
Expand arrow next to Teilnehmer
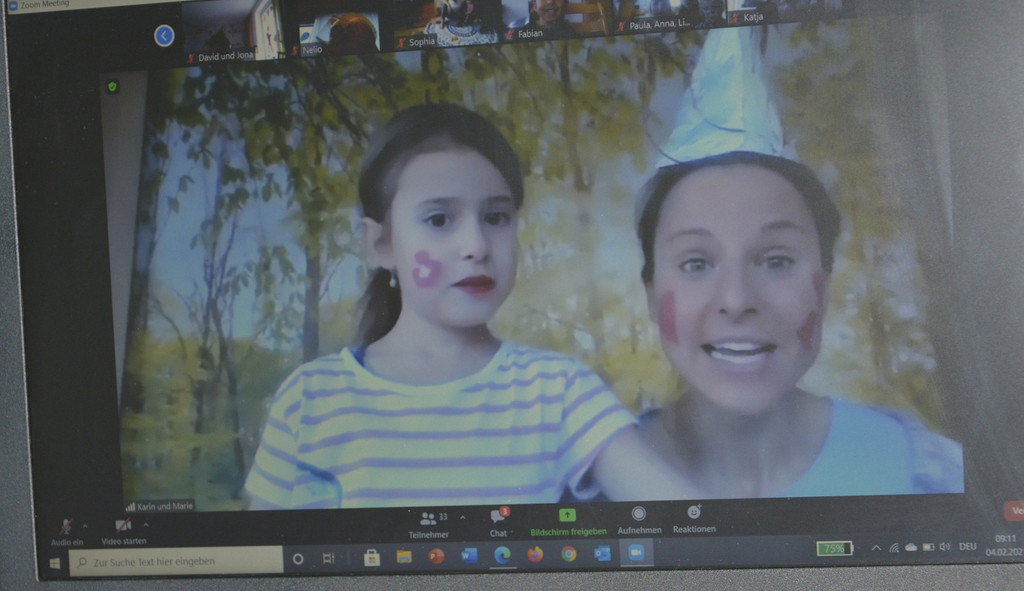click(x=462, y=517)
